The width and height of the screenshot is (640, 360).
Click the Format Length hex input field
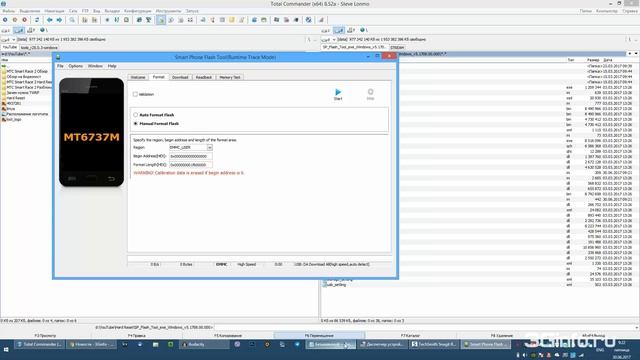pos(191,165)
